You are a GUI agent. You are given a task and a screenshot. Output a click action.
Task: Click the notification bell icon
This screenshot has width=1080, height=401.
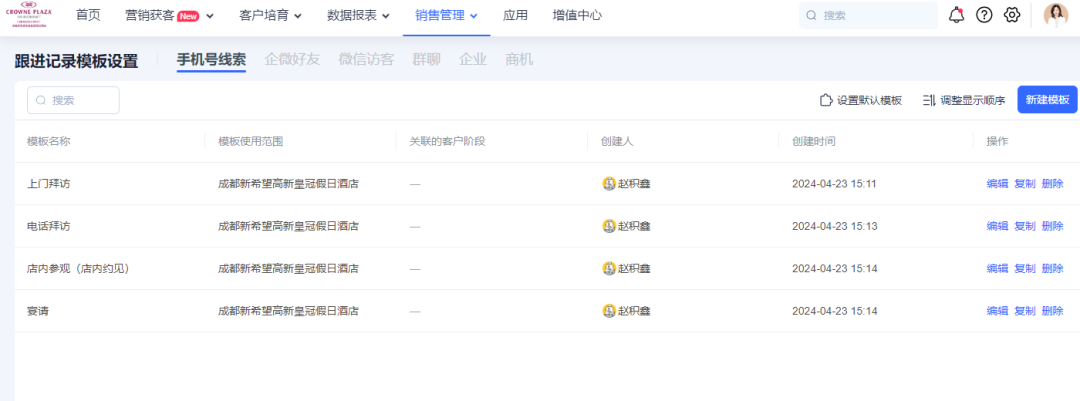tap(956, 15)
